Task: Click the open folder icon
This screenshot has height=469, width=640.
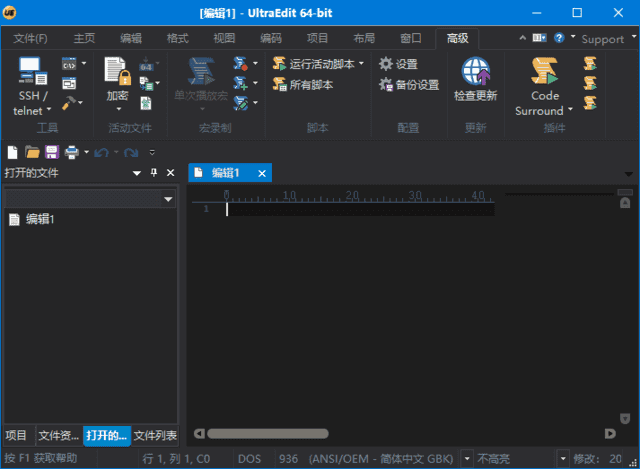Action: point(32,152)
